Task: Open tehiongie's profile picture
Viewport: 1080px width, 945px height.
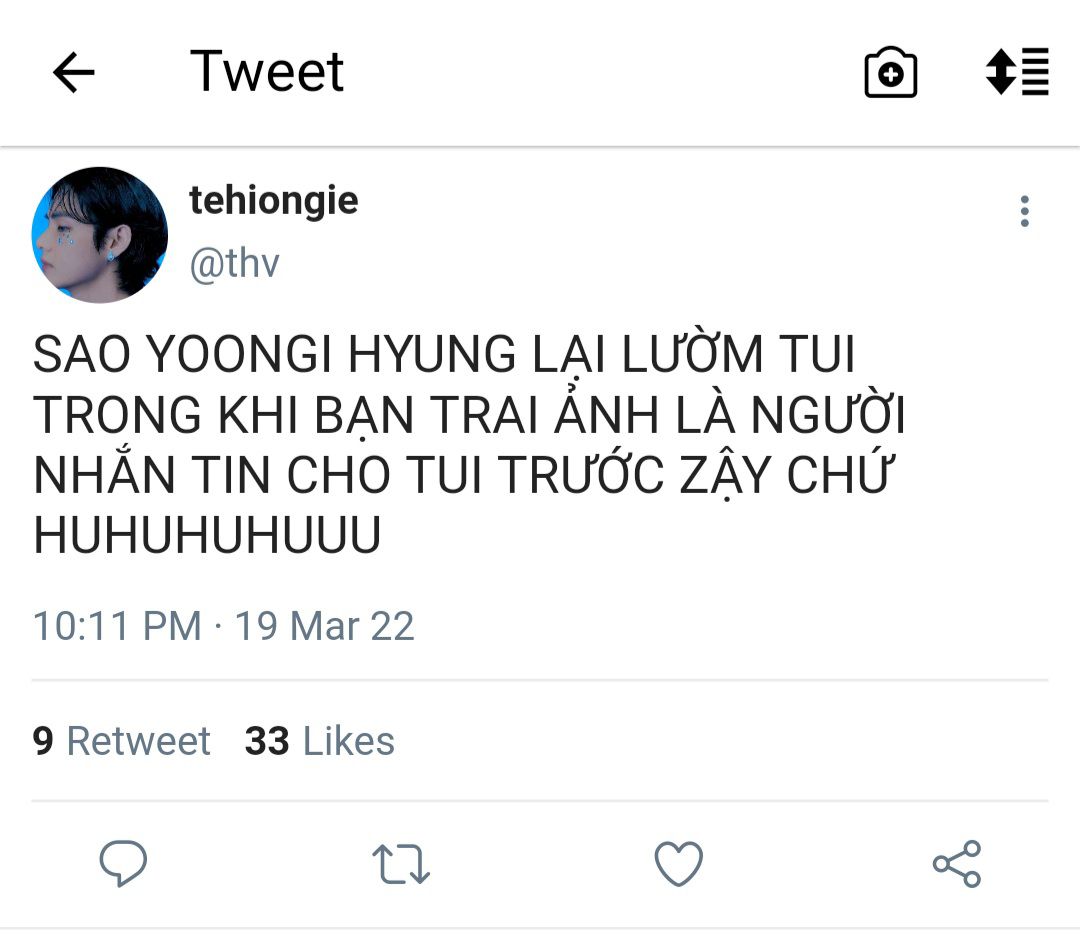Action: click(x=100, y=235)
